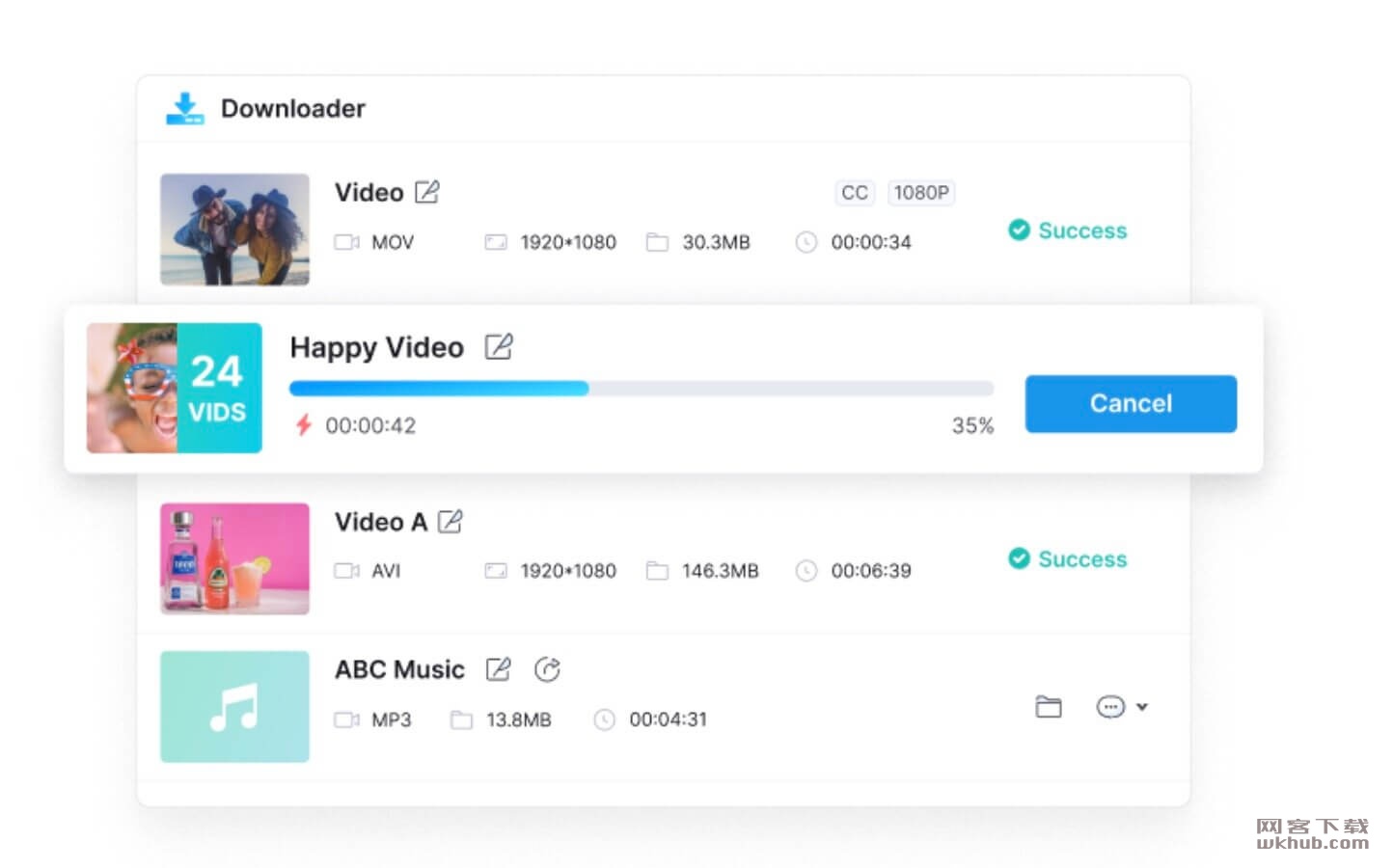
Task: Click the AVI format camera icon
Action: tap(346, 571)
